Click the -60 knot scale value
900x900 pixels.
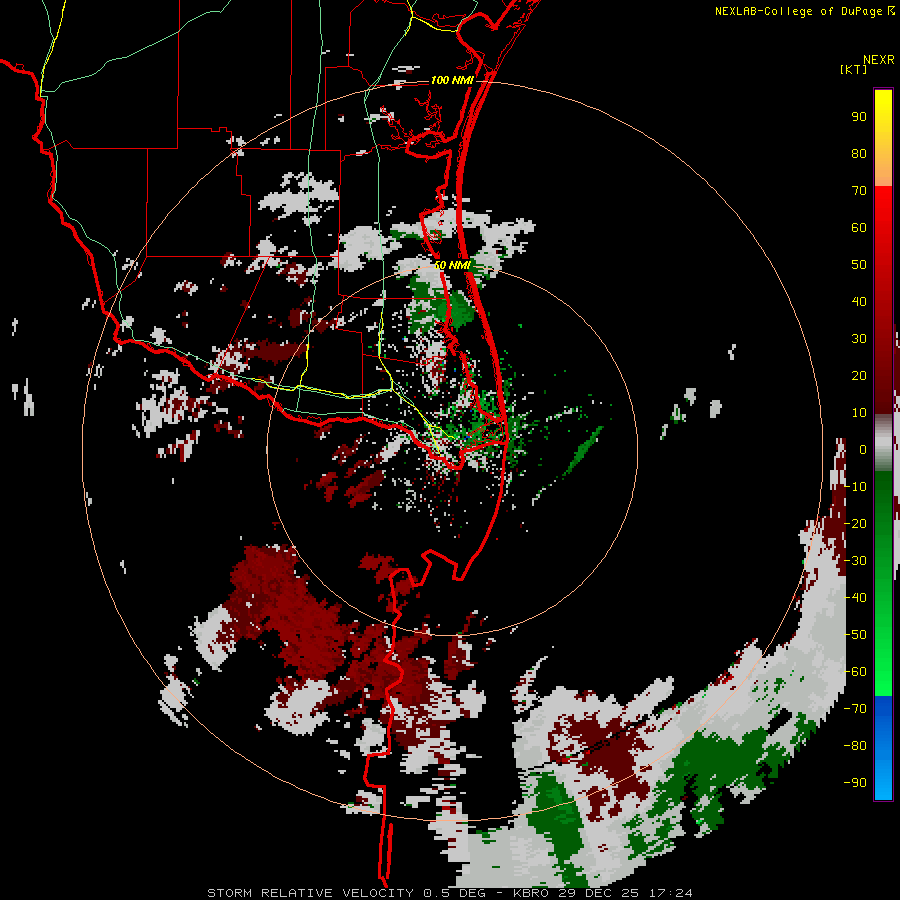(855, 672)
